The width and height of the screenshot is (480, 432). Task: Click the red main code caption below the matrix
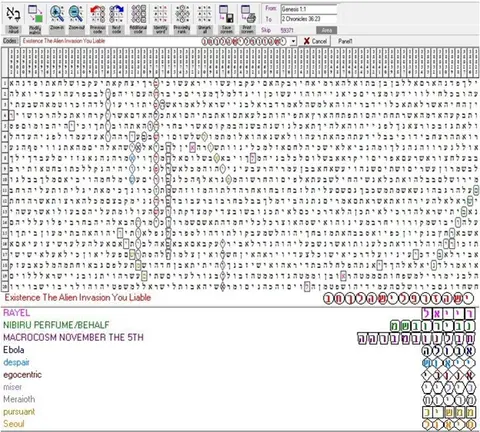pyautogui.click(x=78, y=297)
